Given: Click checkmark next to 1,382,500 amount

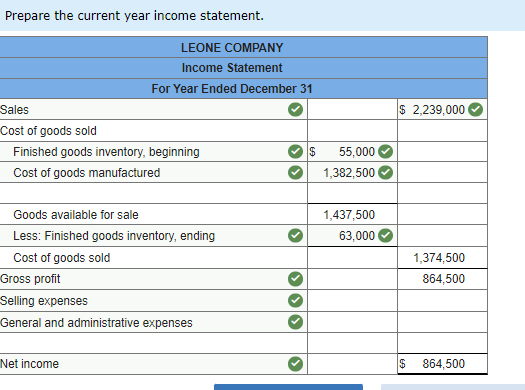Looking at the screenshot, I should pos(385,172).
